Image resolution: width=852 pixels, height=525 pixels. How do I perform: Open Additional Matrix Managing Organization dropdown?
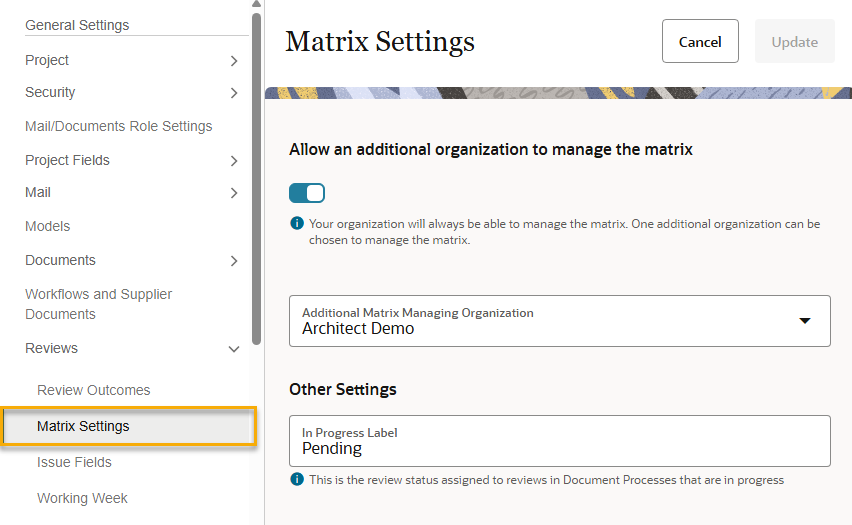[x=805, y=321]
